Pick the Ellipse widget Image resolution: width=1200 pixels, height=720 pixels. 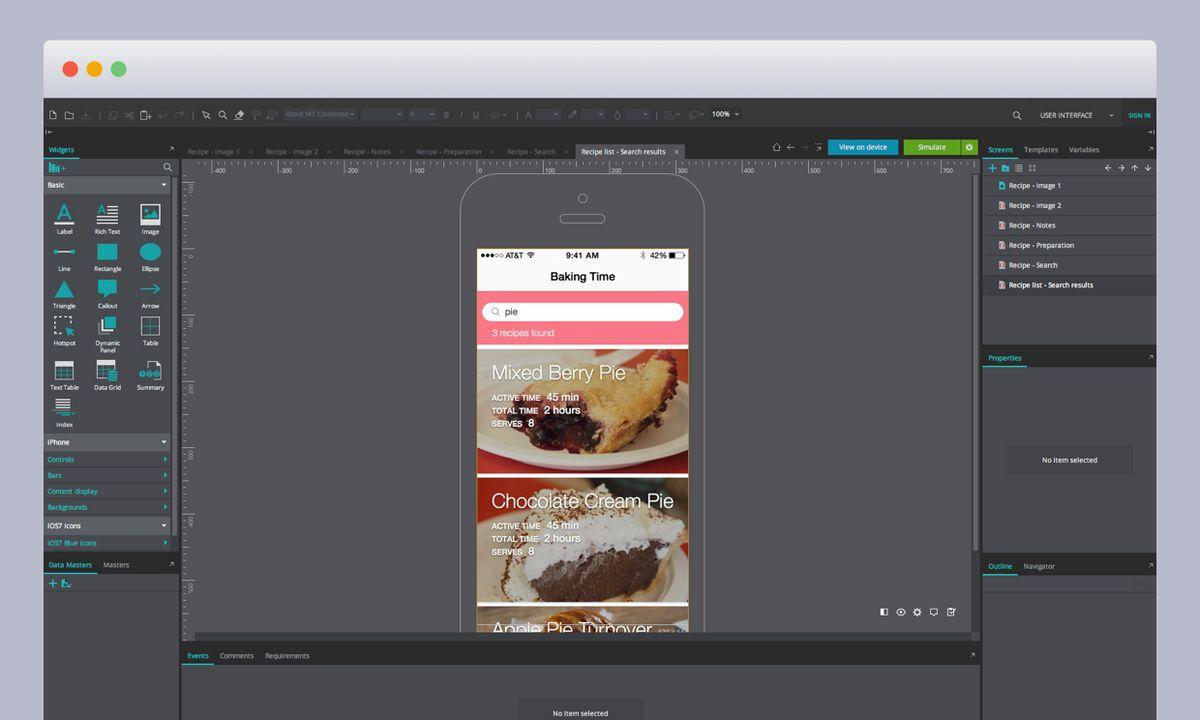pos(150,254)
